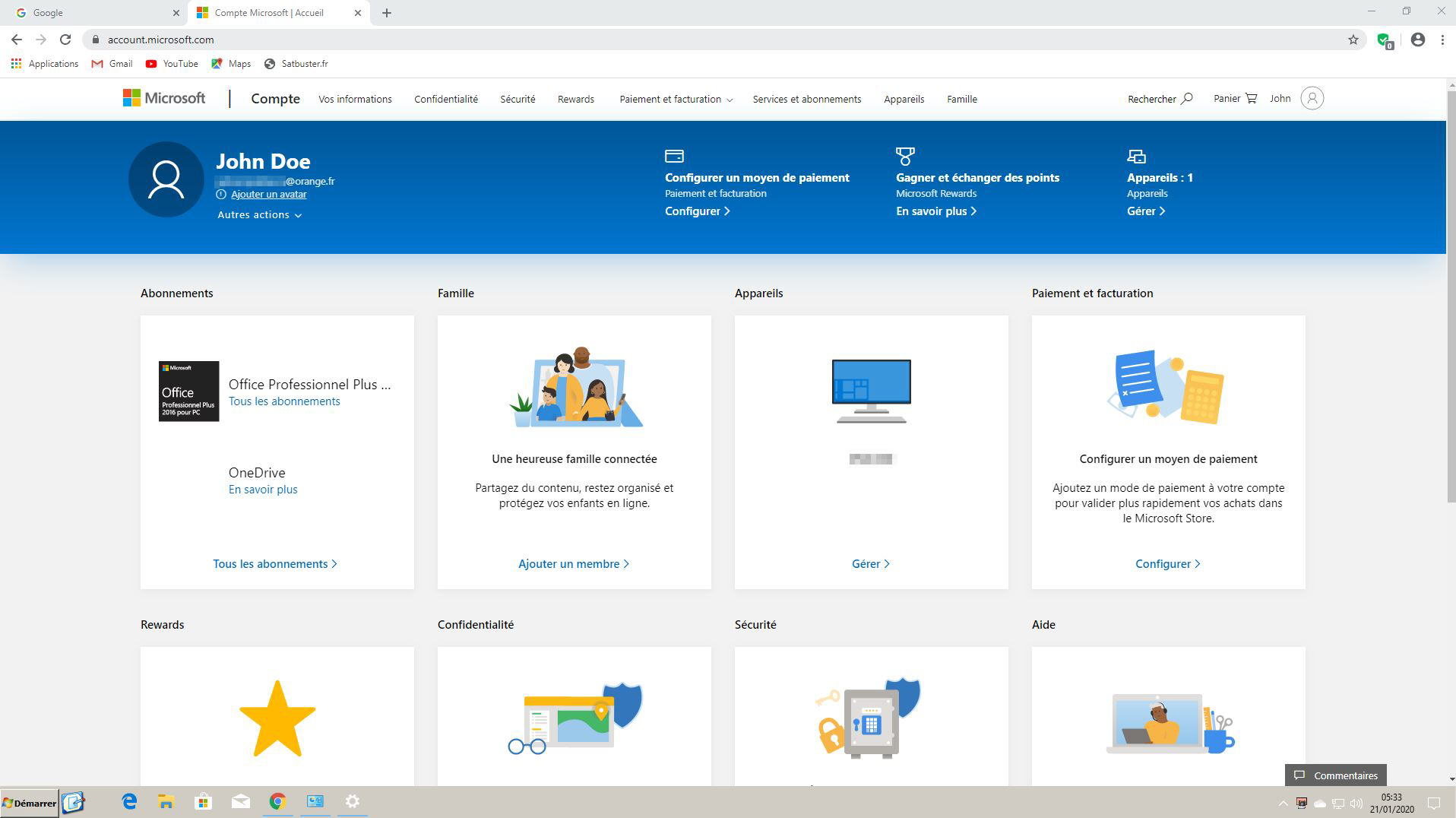
Task: Open the Rewards navigation item
Action: tap(575, 99)
